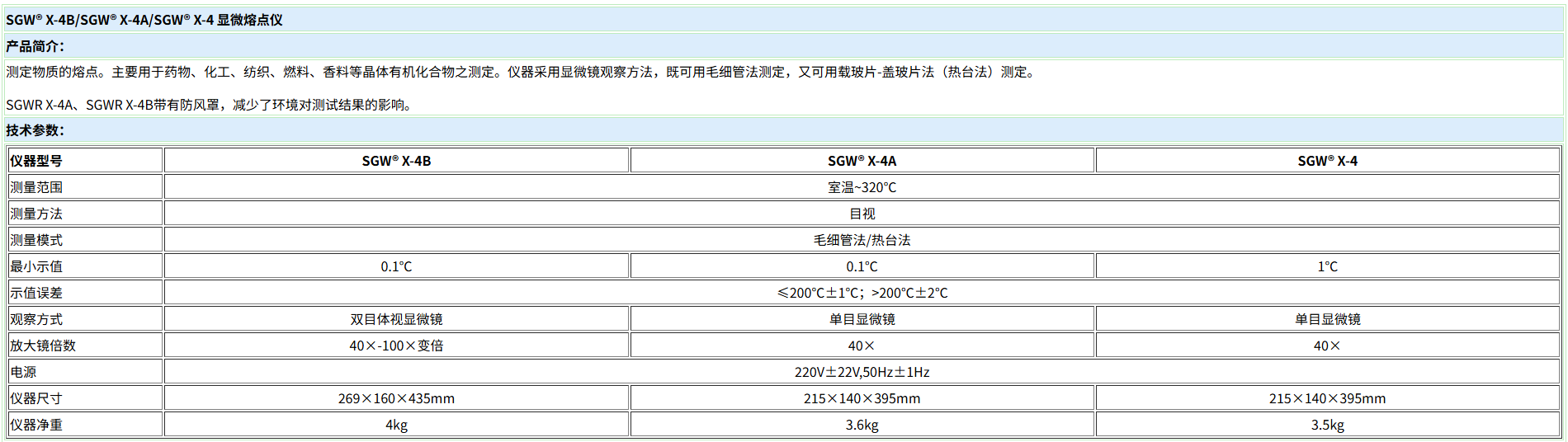Click the 防风罩 description sentence
This screenshot has height=442, width=1568.
pos(210,105)
